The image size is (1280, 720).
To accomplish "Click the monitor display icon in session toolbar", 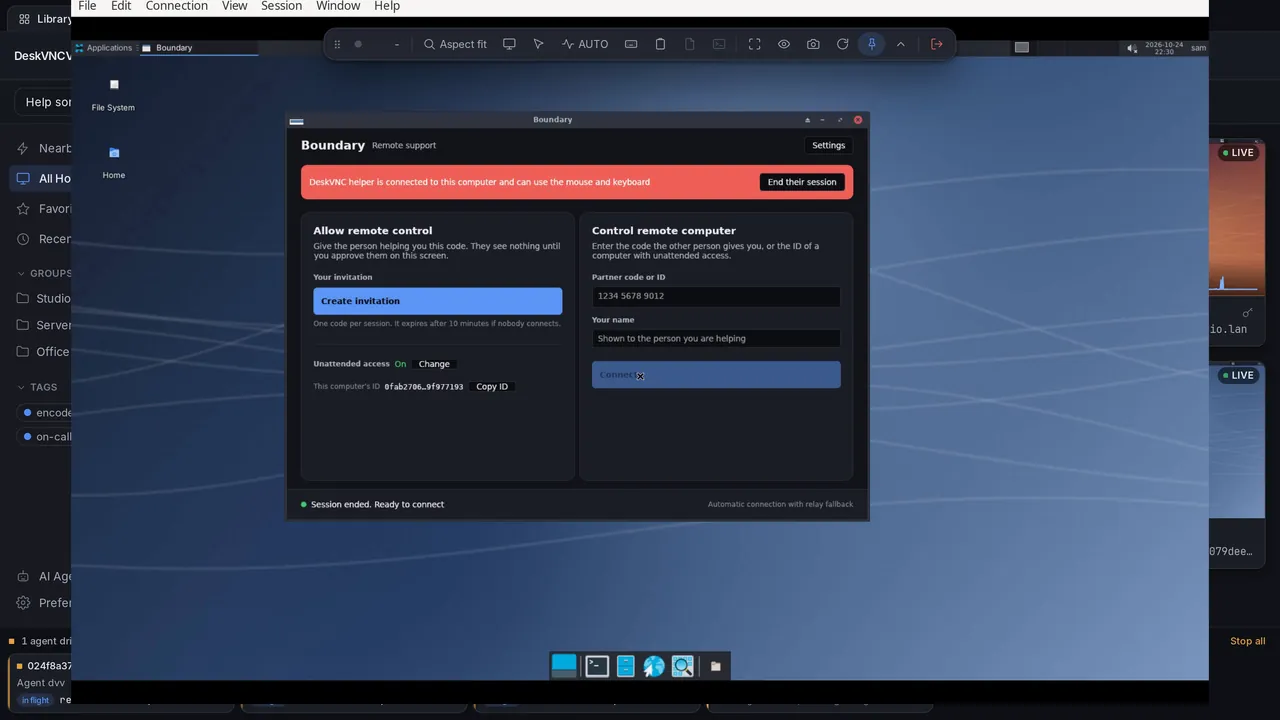I will (509, 44).
